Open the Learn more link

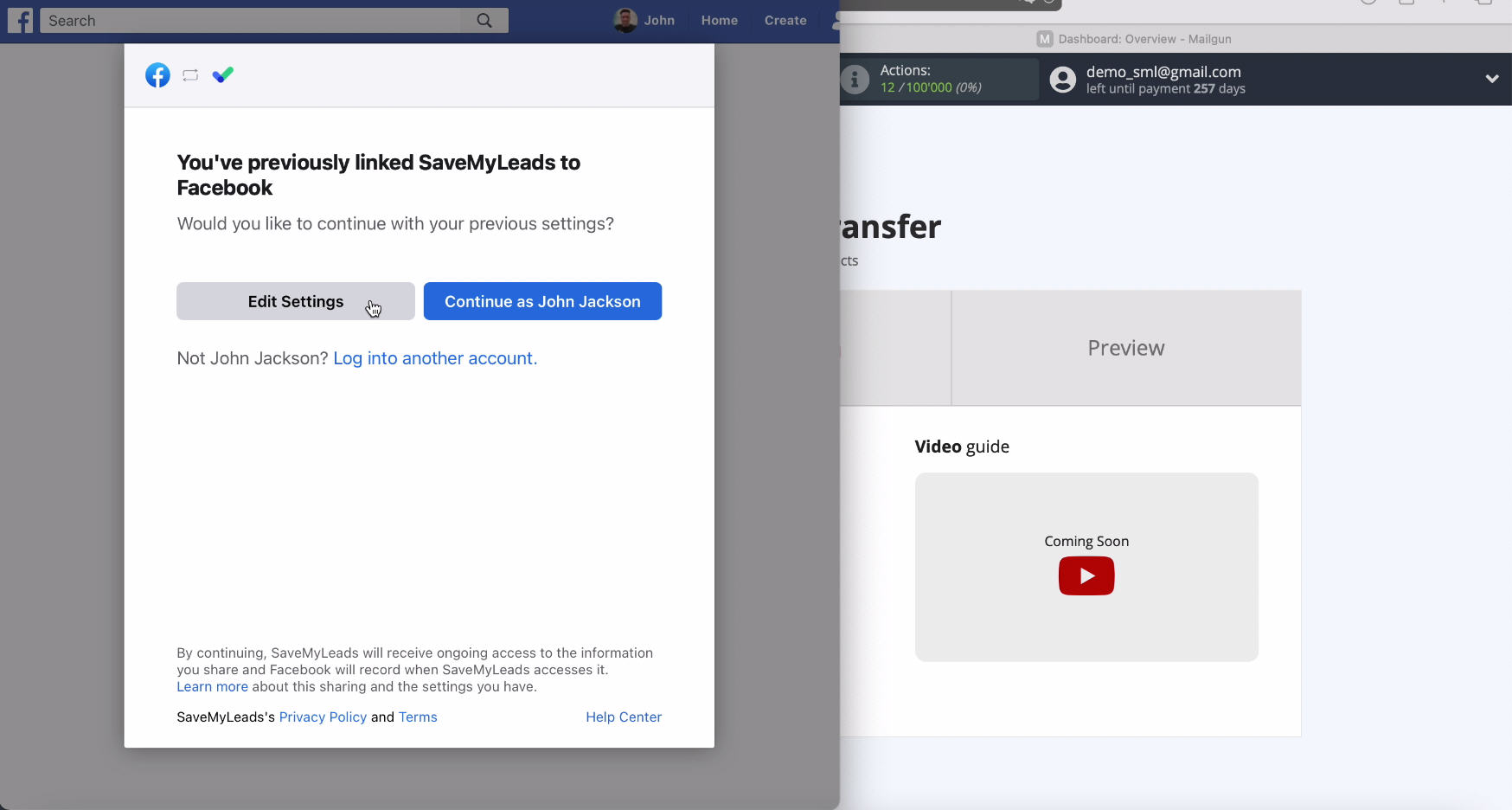(212, 686)
